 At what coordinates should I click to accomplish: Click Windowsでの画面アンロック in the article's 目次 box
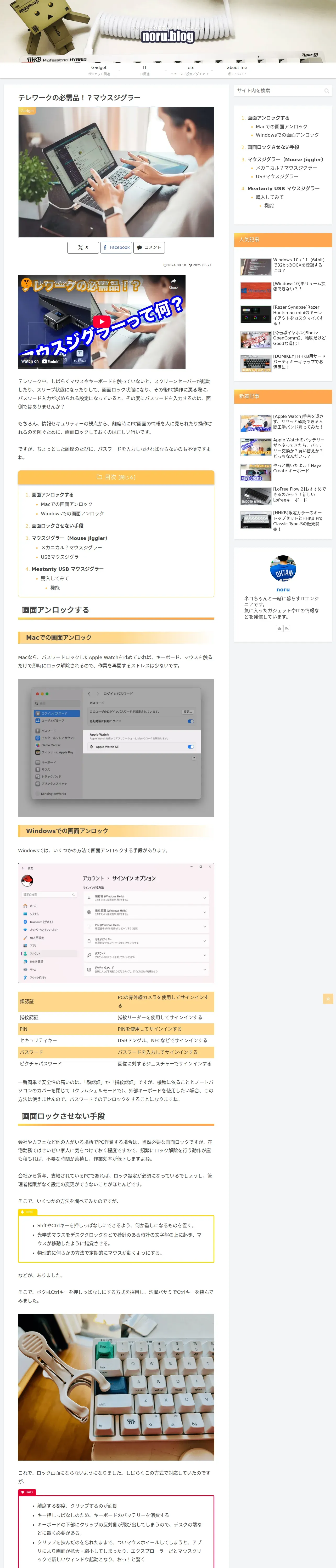coord(72,514)
